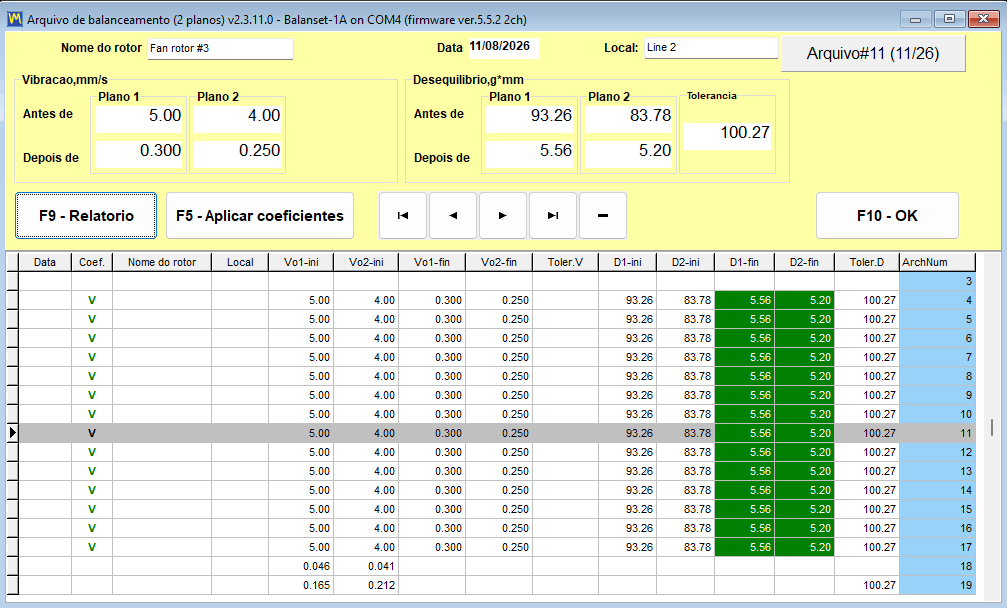
Task: Click Toler.D value 100.27 in row 19
Action: pyautogui.click(x=867, y=585)
